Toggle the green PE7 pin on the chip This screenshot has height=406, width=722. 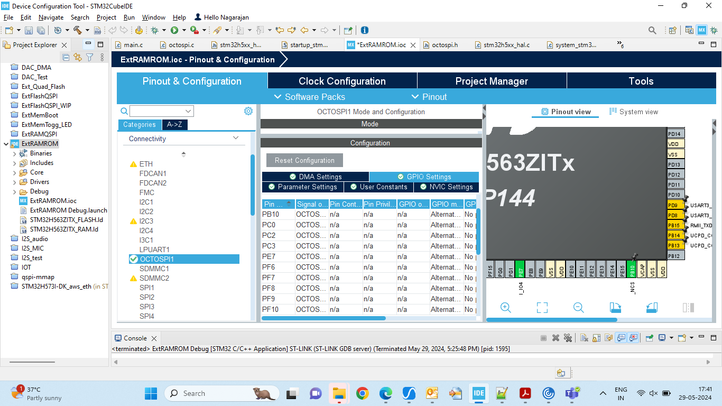click(x=520, y=269)
